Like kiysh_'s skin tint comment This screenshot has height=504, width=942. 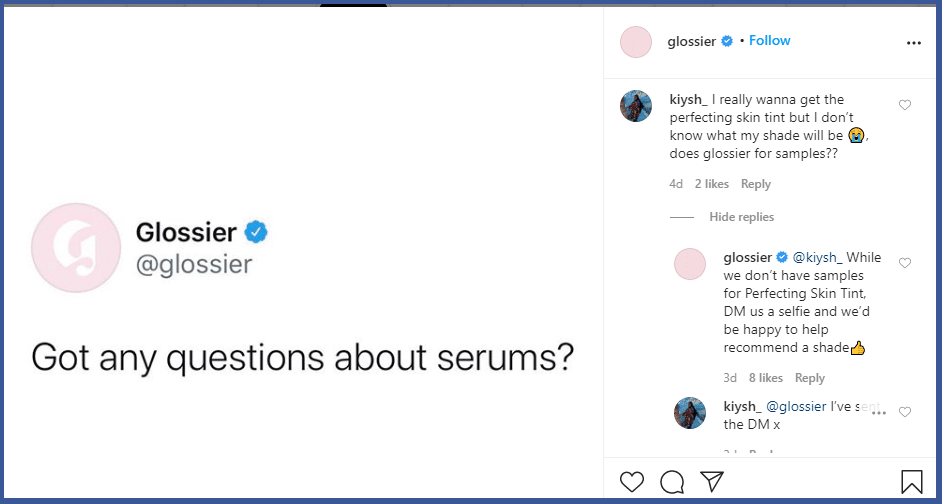point(905,105)
